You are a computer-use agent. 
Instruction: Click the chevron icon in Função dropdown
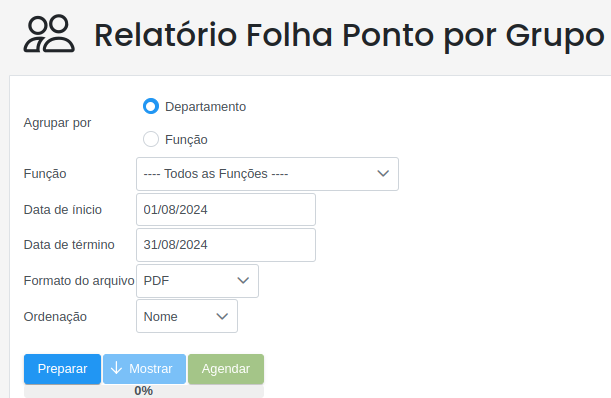[383, 173]
